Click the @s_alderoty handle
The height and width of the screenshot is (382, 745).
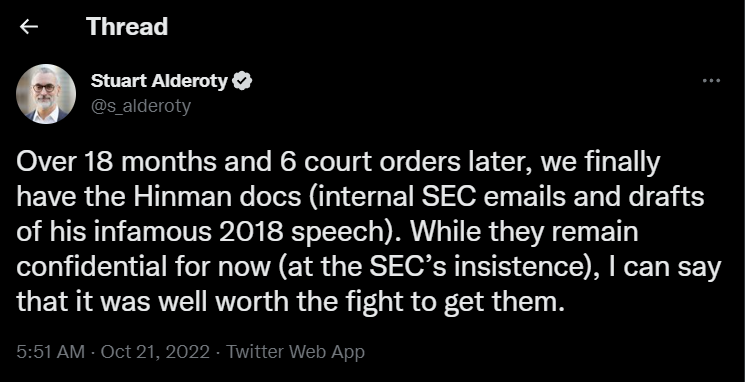pyautogui.click(x=141, y=105)
